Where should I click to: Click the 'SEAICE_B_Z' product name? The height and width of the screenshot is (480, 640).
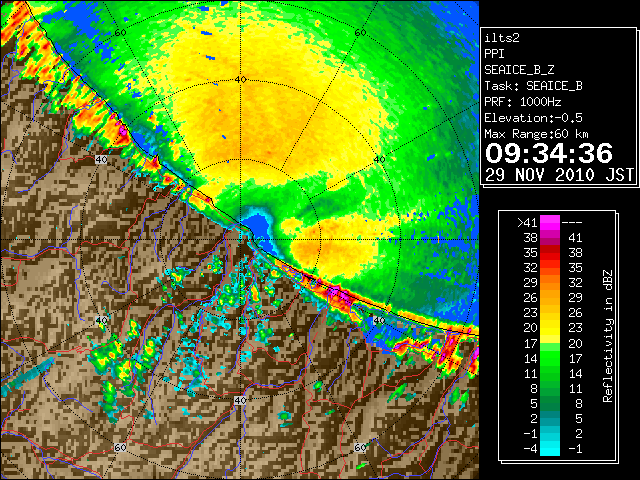tap(519, 70)
